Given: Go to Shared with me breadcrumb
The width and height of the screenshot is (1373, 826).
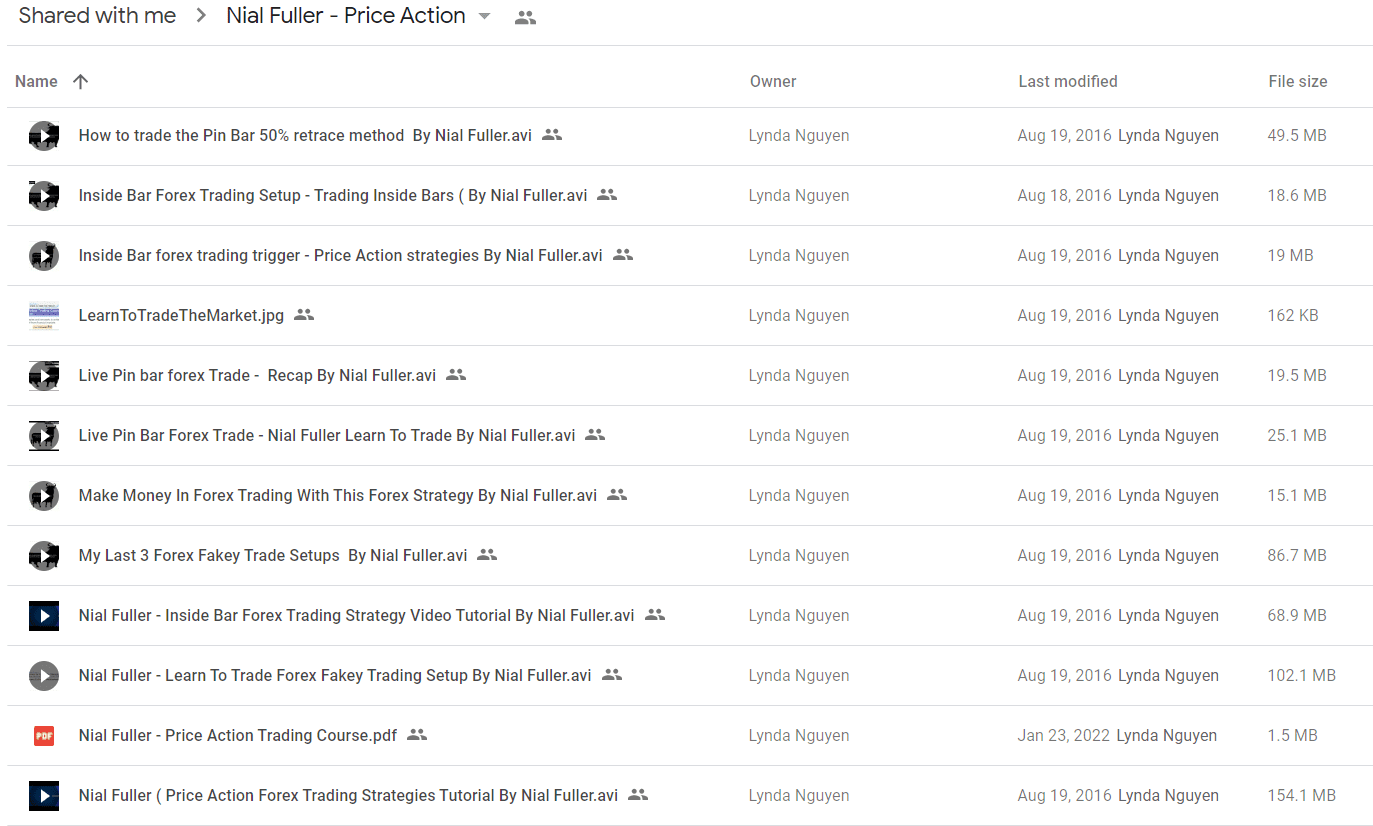Looking at the screenshot, I should pos(97,16).
